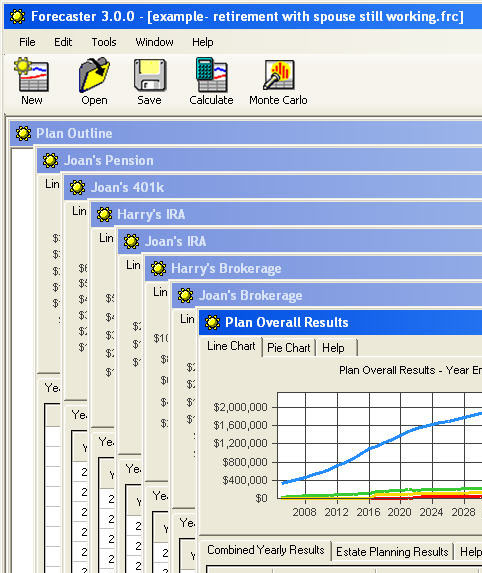Activate the Harry's Brokerage window title bar

[x=314, y=269]
